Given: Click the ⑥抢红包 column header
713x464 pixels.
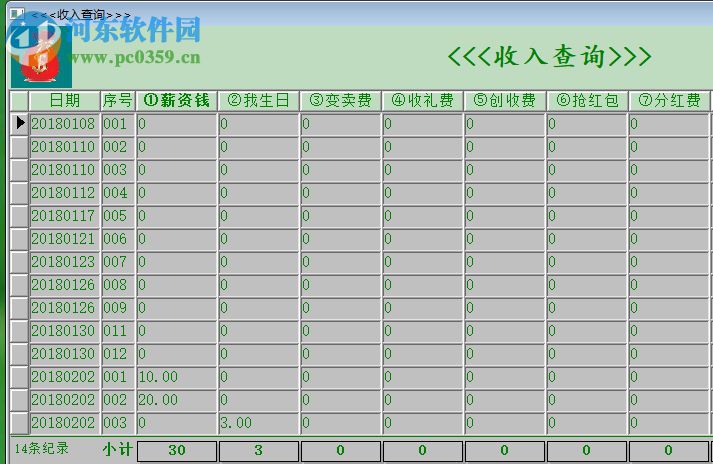Looking at the screenshot, I should click(587, 101).
